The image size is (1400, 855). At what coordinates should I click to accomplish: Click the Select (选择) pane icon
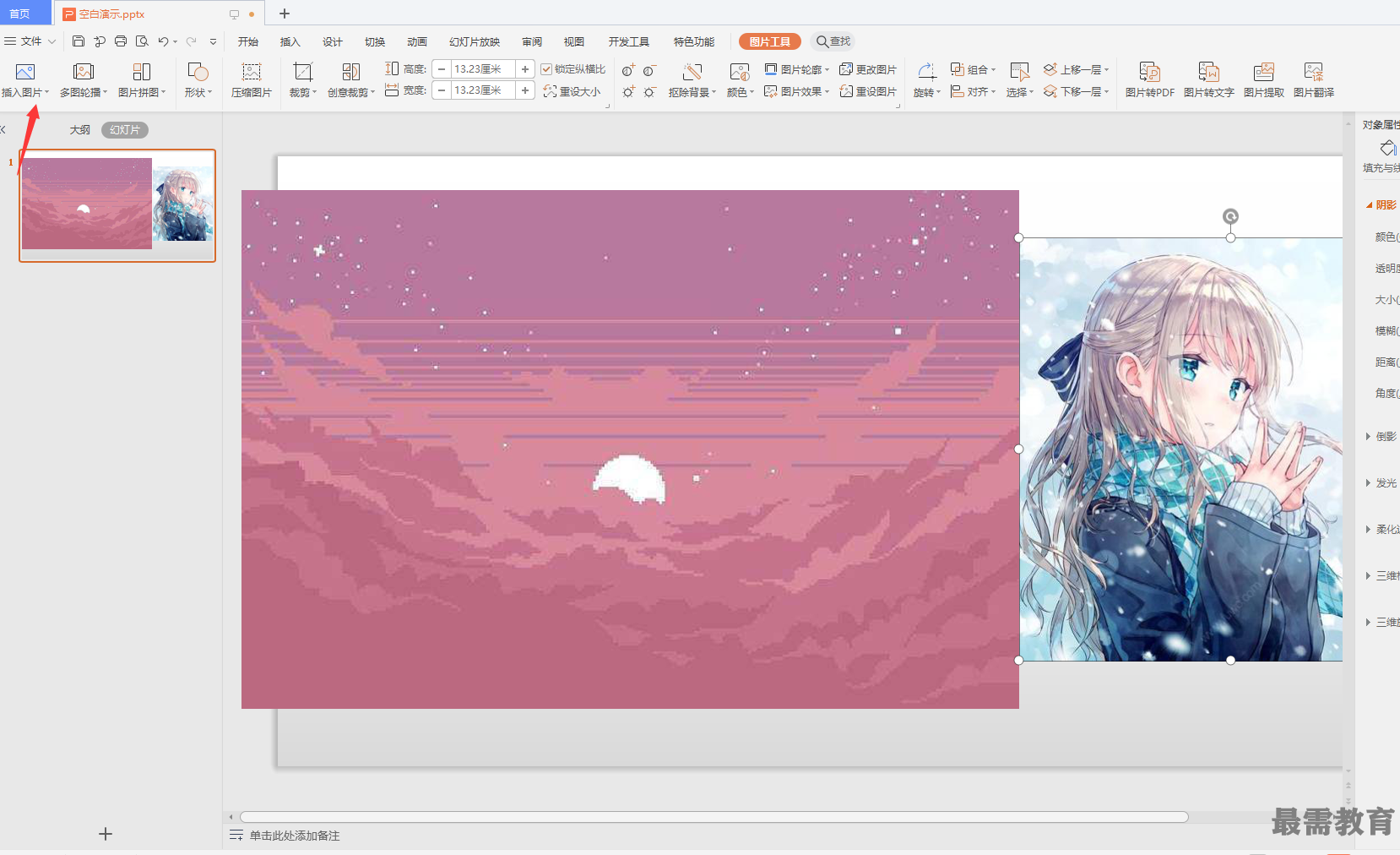coord(1020,72)
